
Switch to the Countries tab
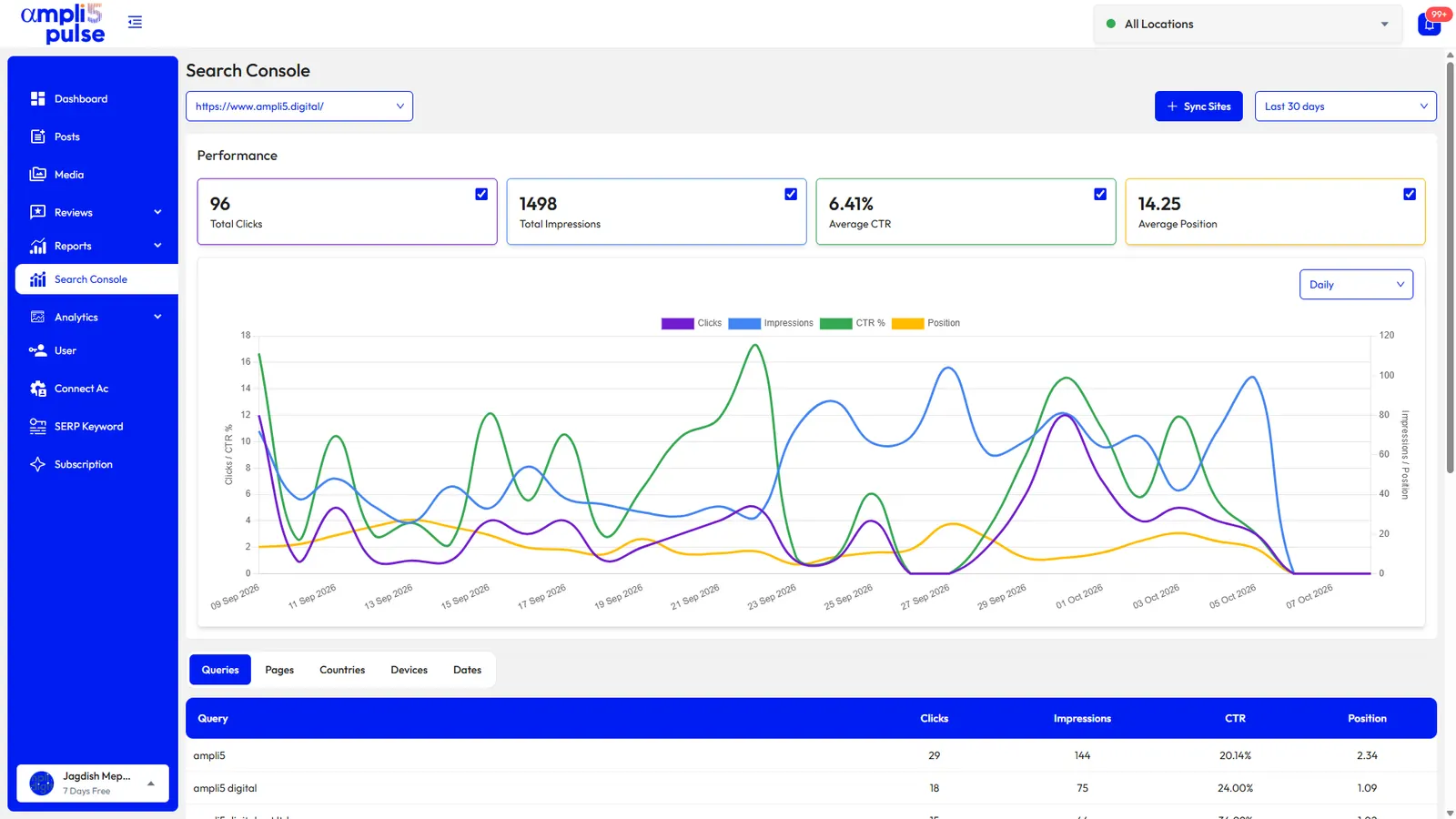[x=342, y=670]
